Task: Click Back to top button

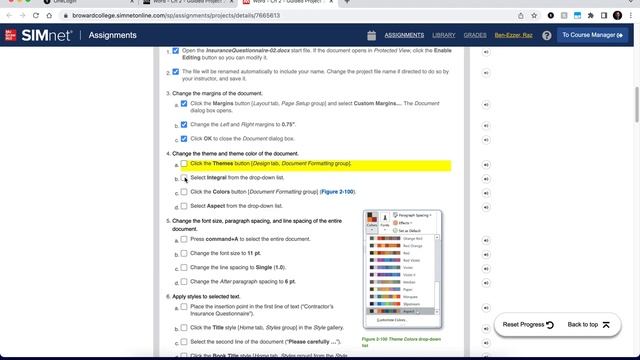Action: (x=588, y=325)
